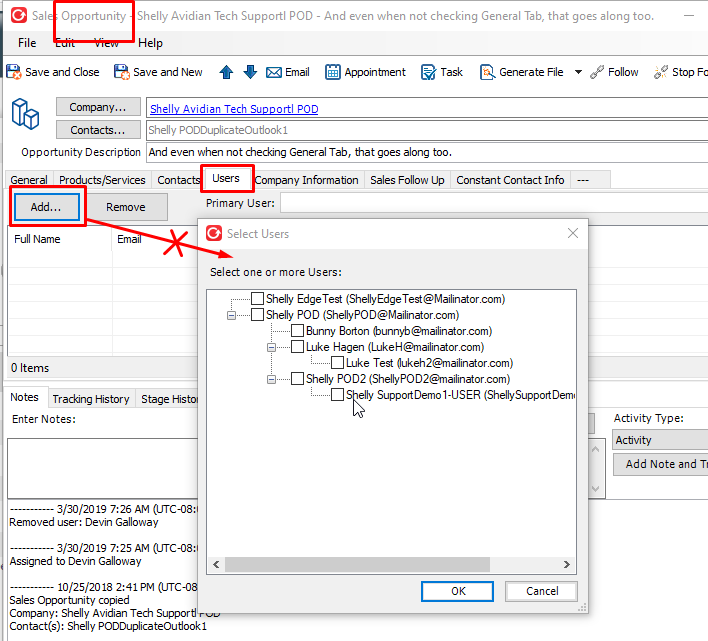Image resolution: width=708 pixels, height=641 pixels.
Task: Open the File menu
Action: pyautogui.click(x=27, y=43)
